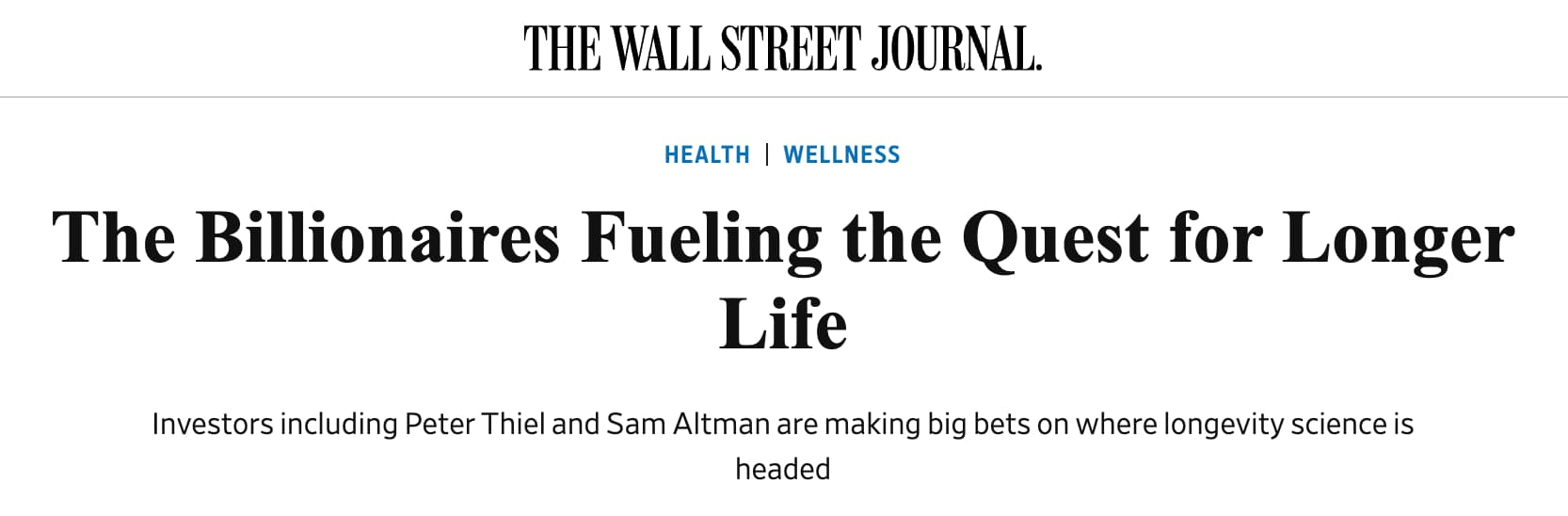Click the word "JOURNAL." in the masthead
Image resolution: width=1568 pixels, height=516 pixels.
pos(956,49)
